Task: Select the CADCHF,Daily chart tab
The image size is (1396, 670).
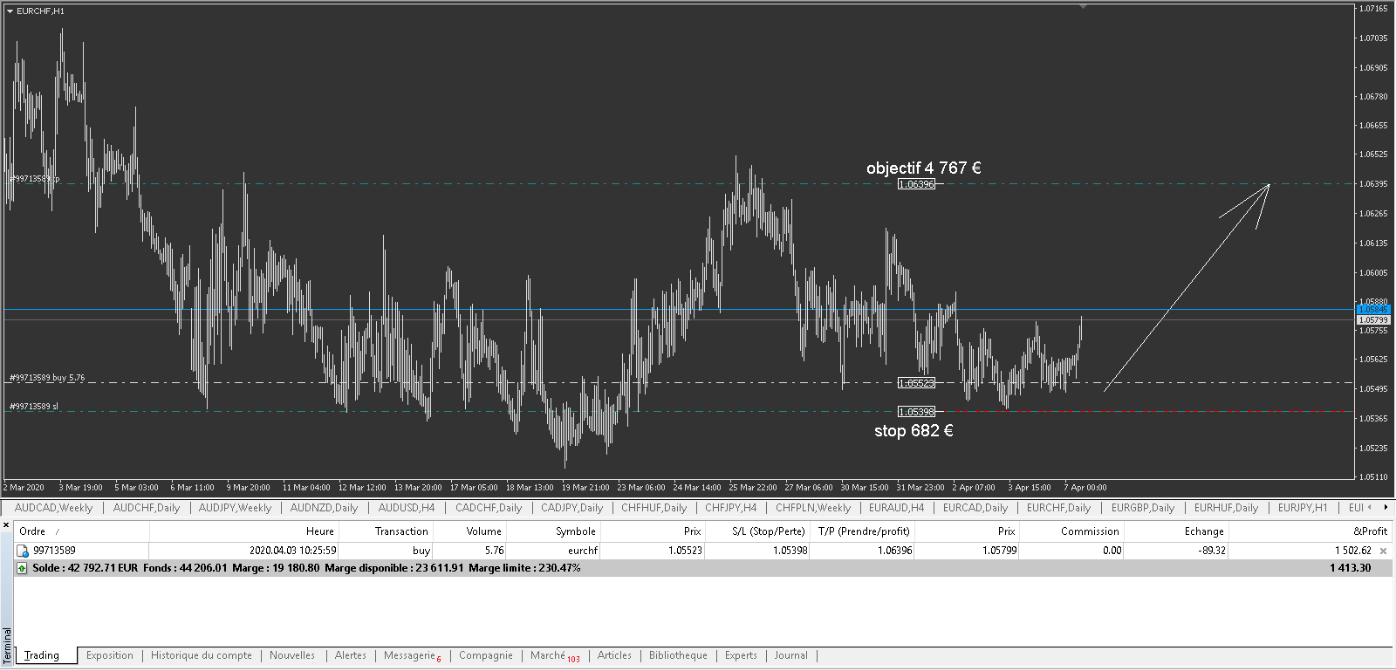Action: point(488,508)
